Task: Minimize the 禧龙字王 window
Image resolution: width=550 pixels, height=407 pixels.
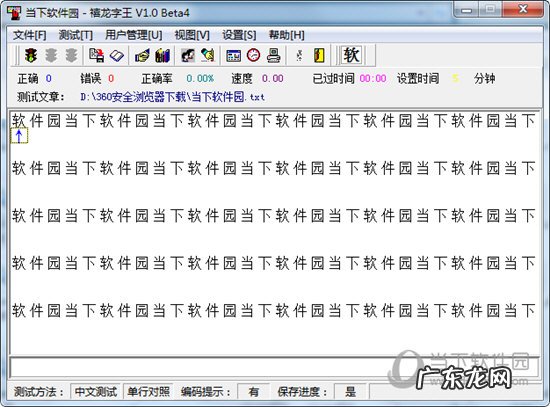Action: click(x=467, y=9)
